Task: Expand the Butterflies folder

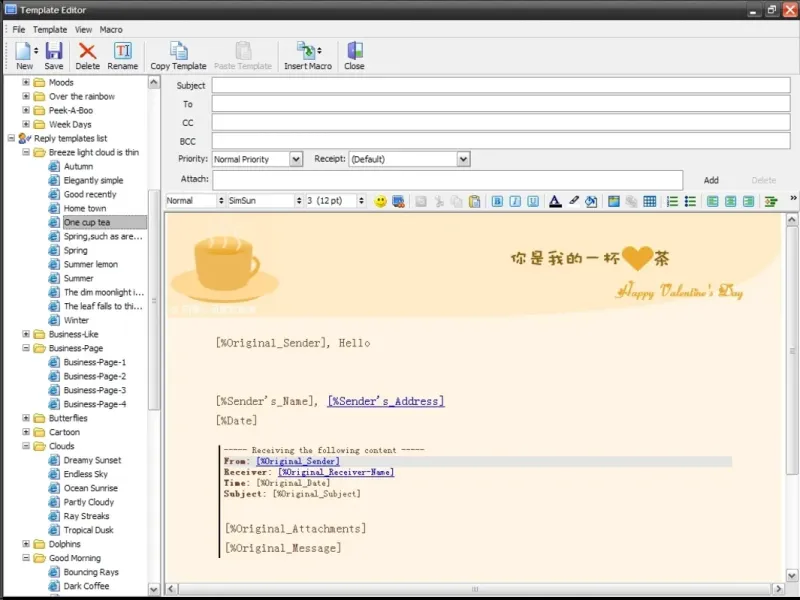Action: point(26,418)
